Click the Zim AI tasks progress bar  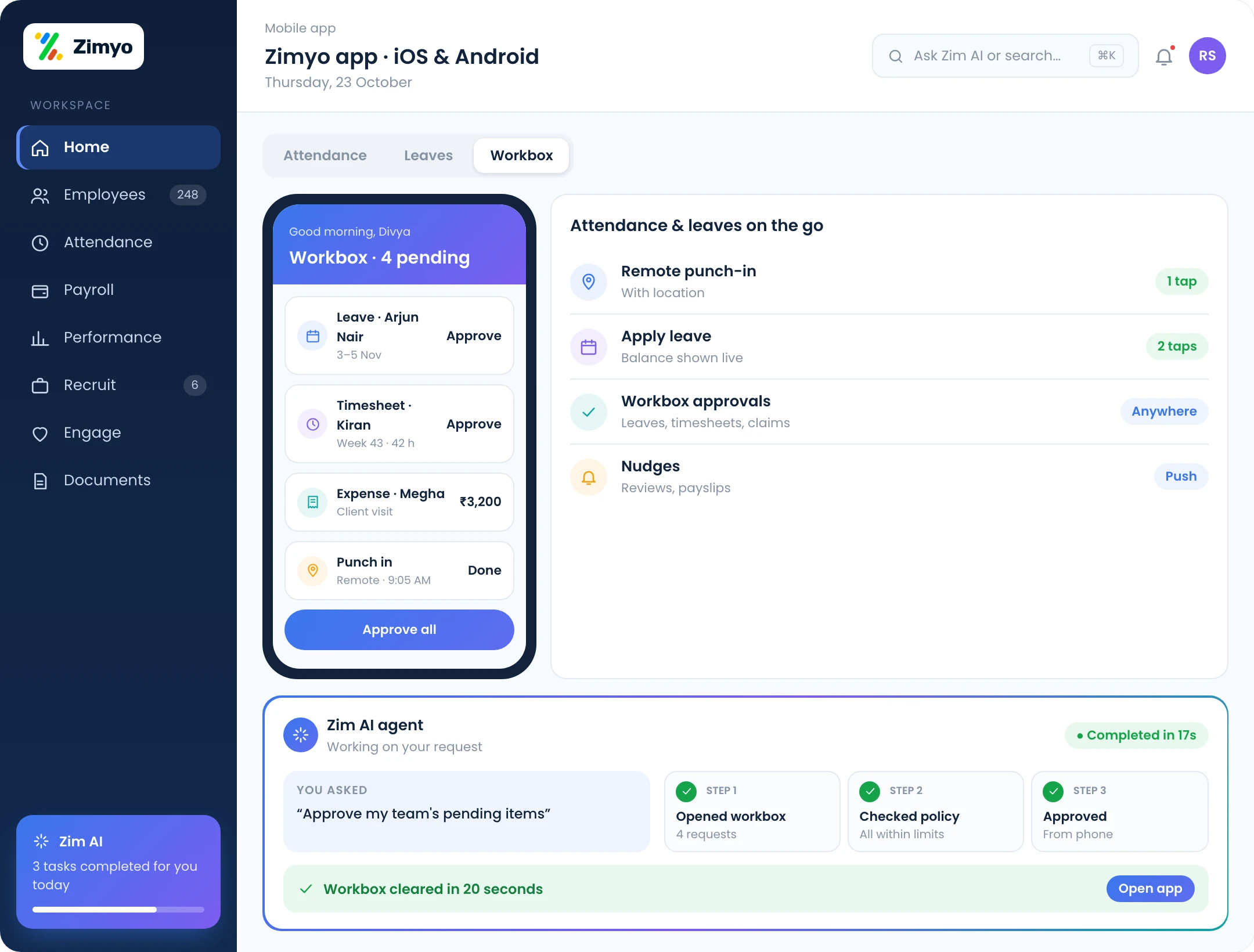coord(118,910)
